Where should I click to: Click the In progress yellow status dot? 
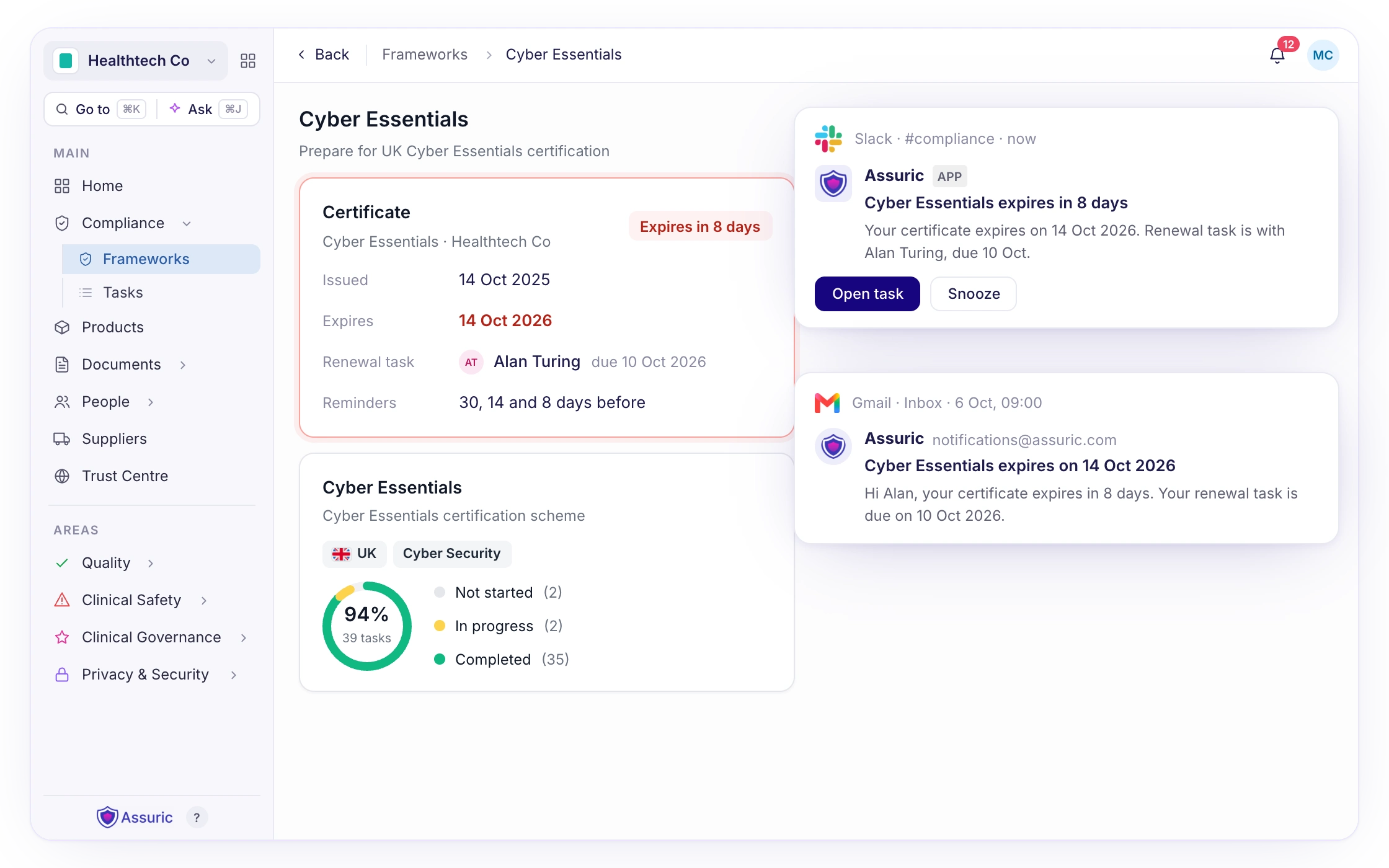click(x=440, y=626)
